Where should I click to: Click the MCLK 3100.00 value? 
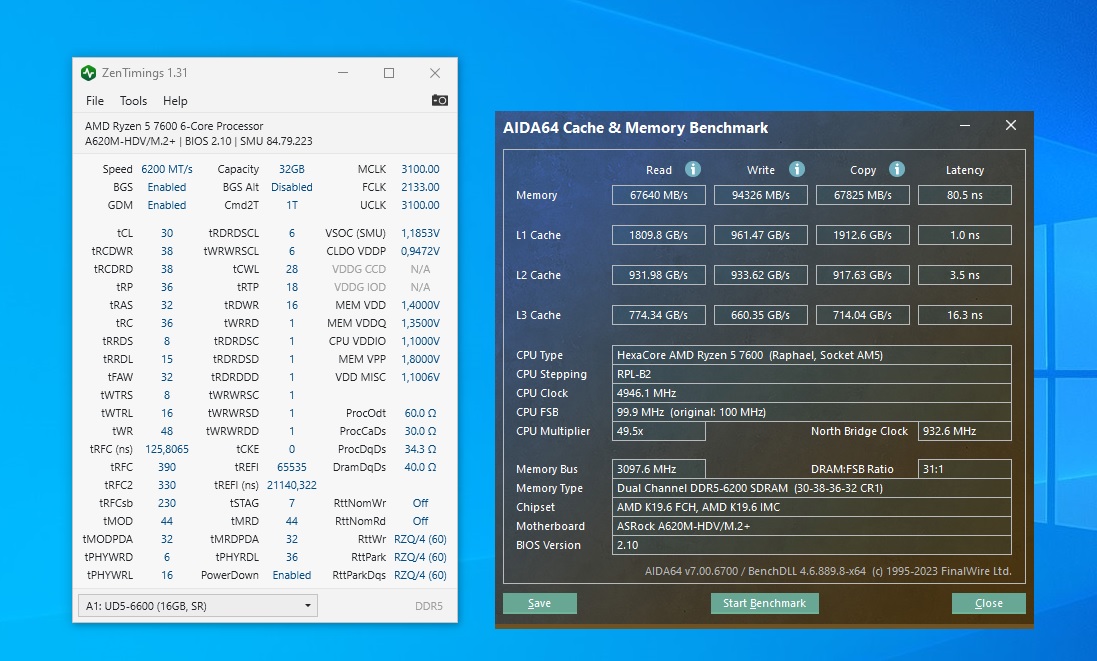pyautogui.click(x=420, y=169)
